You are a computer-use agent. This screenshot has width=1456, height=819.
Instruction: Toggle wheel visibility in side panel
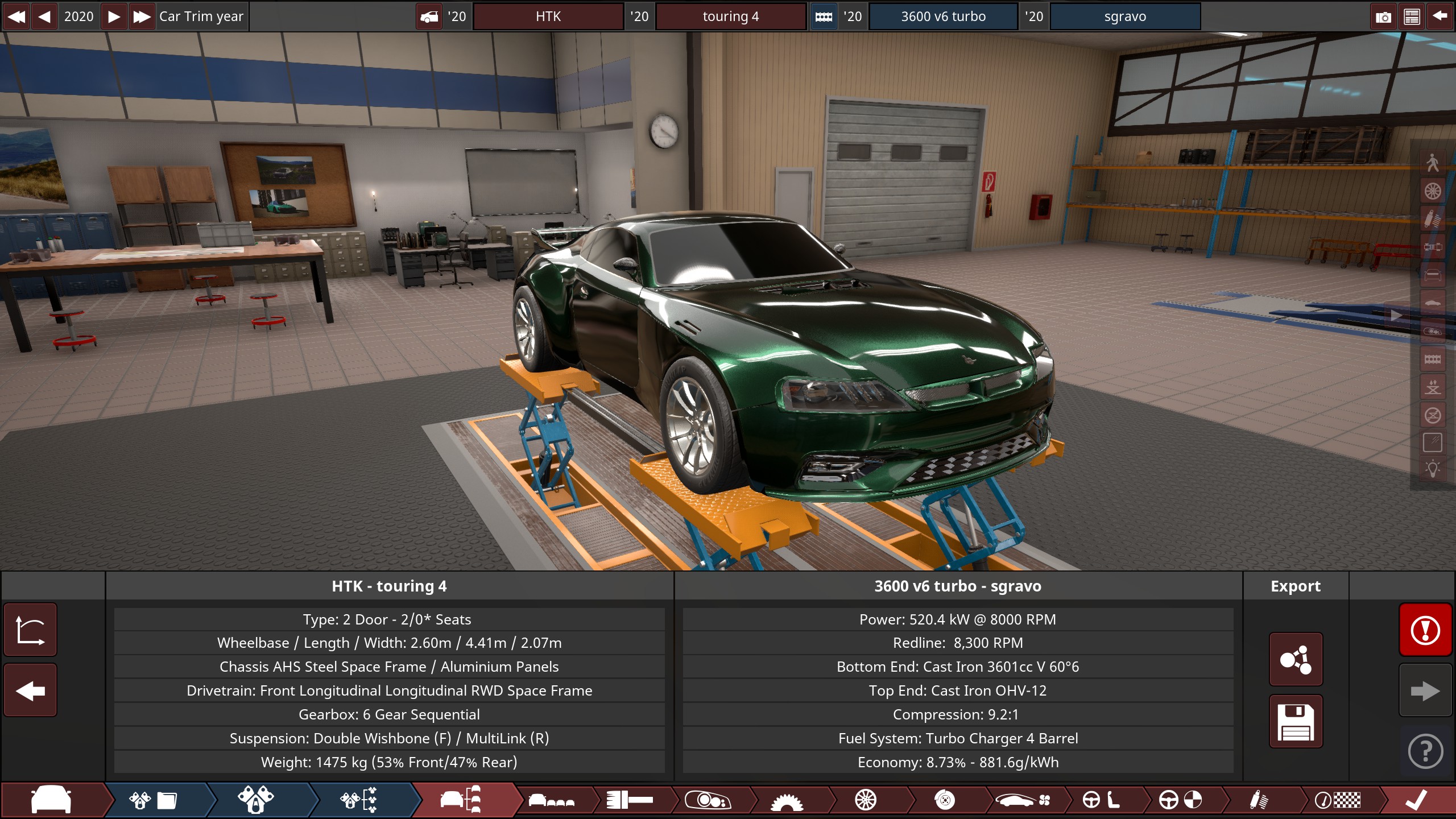tap(1433, 191)
